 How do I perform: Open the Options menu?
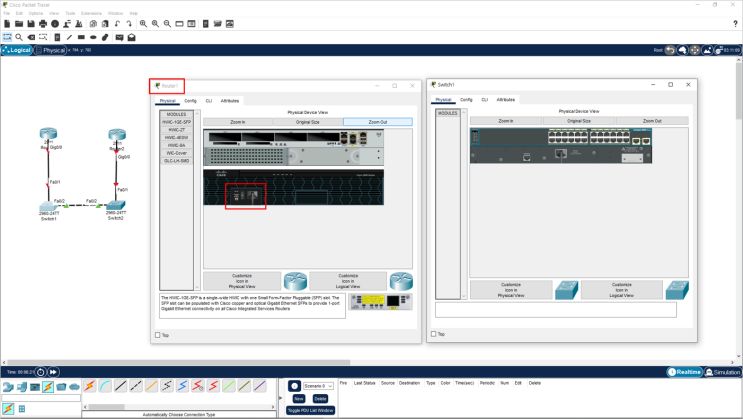[x=36, y=13]
